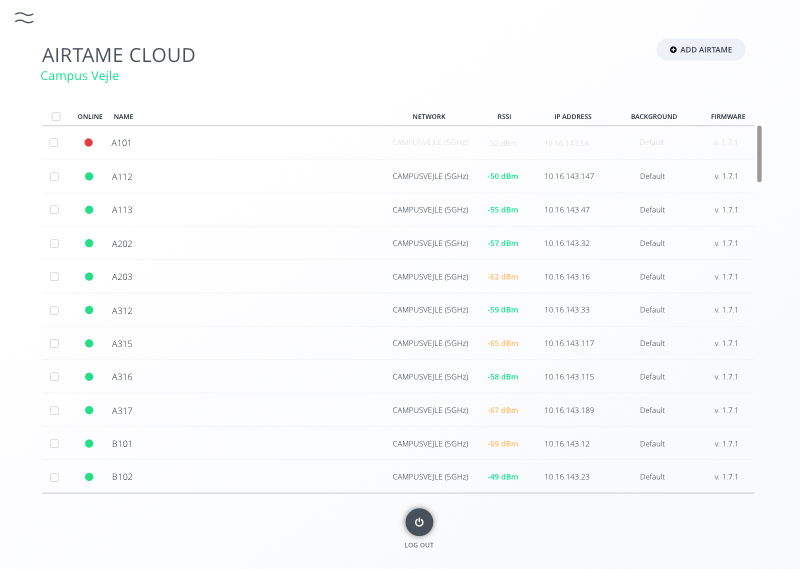The width and height of the screenshot is (800, 569).
Task: Check the box for device A202
Action: click(x=54, y=243)
